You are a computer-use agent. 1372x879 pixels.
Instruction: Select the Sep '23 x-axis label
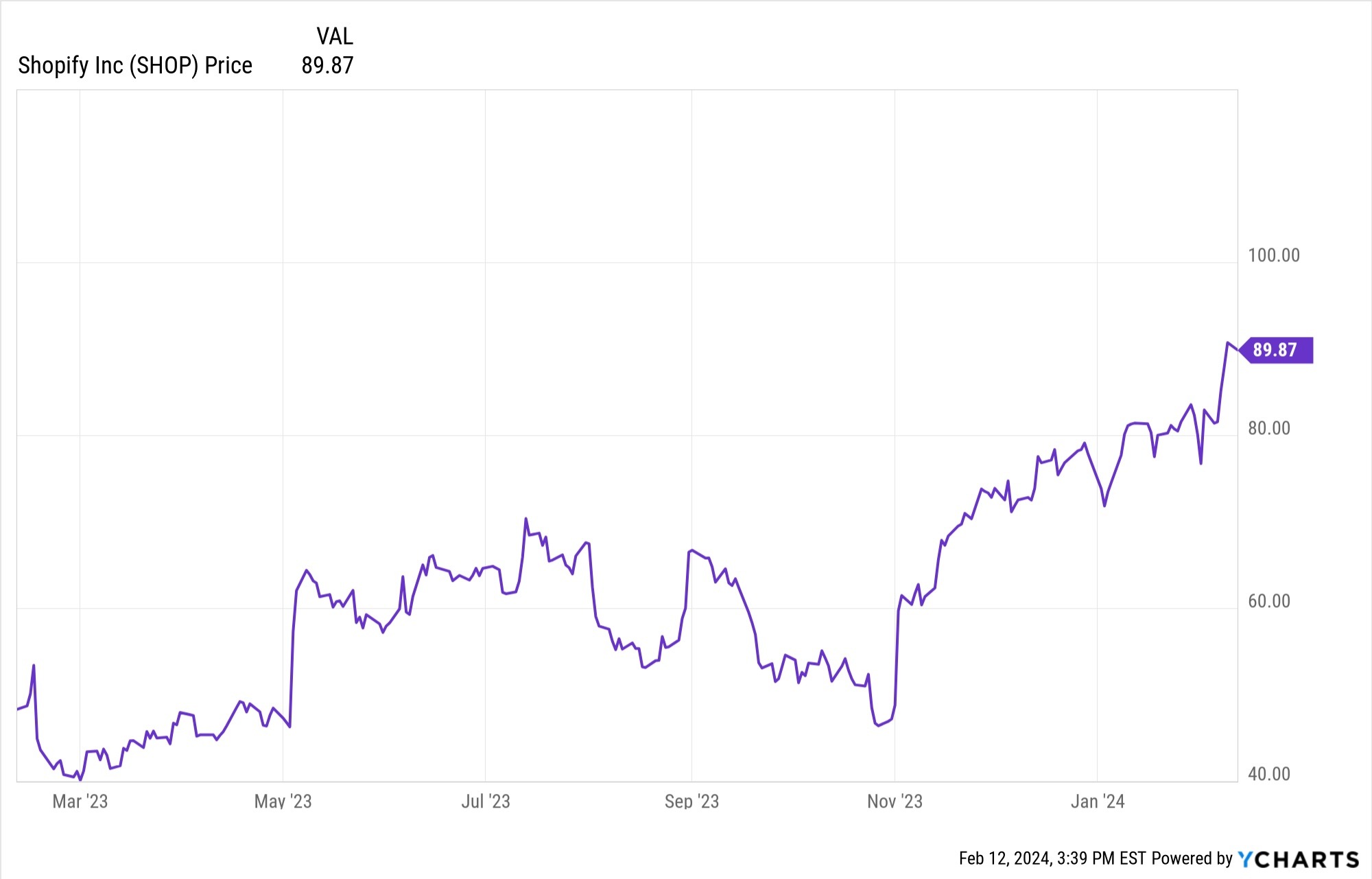pos(691,801)
